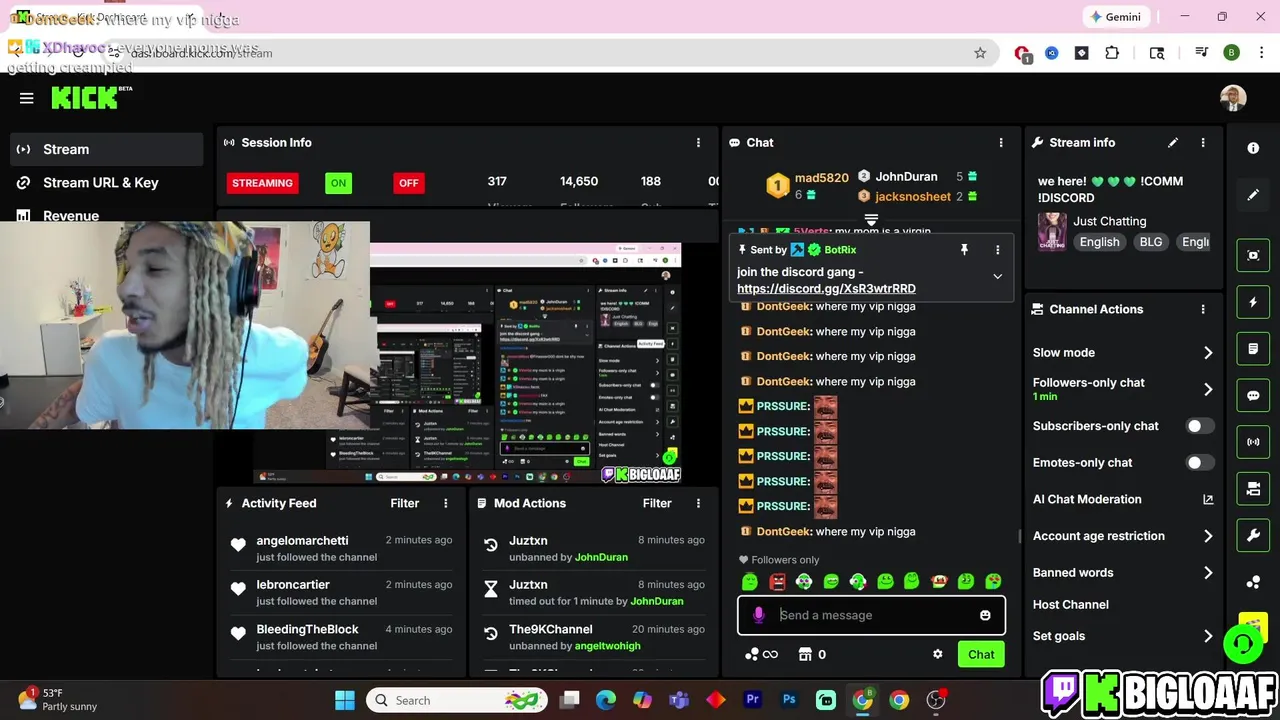Open Session Info three-dot menu
This screenshot has height=720, width=1280.
pyautogui.click(x=698, y=143)
